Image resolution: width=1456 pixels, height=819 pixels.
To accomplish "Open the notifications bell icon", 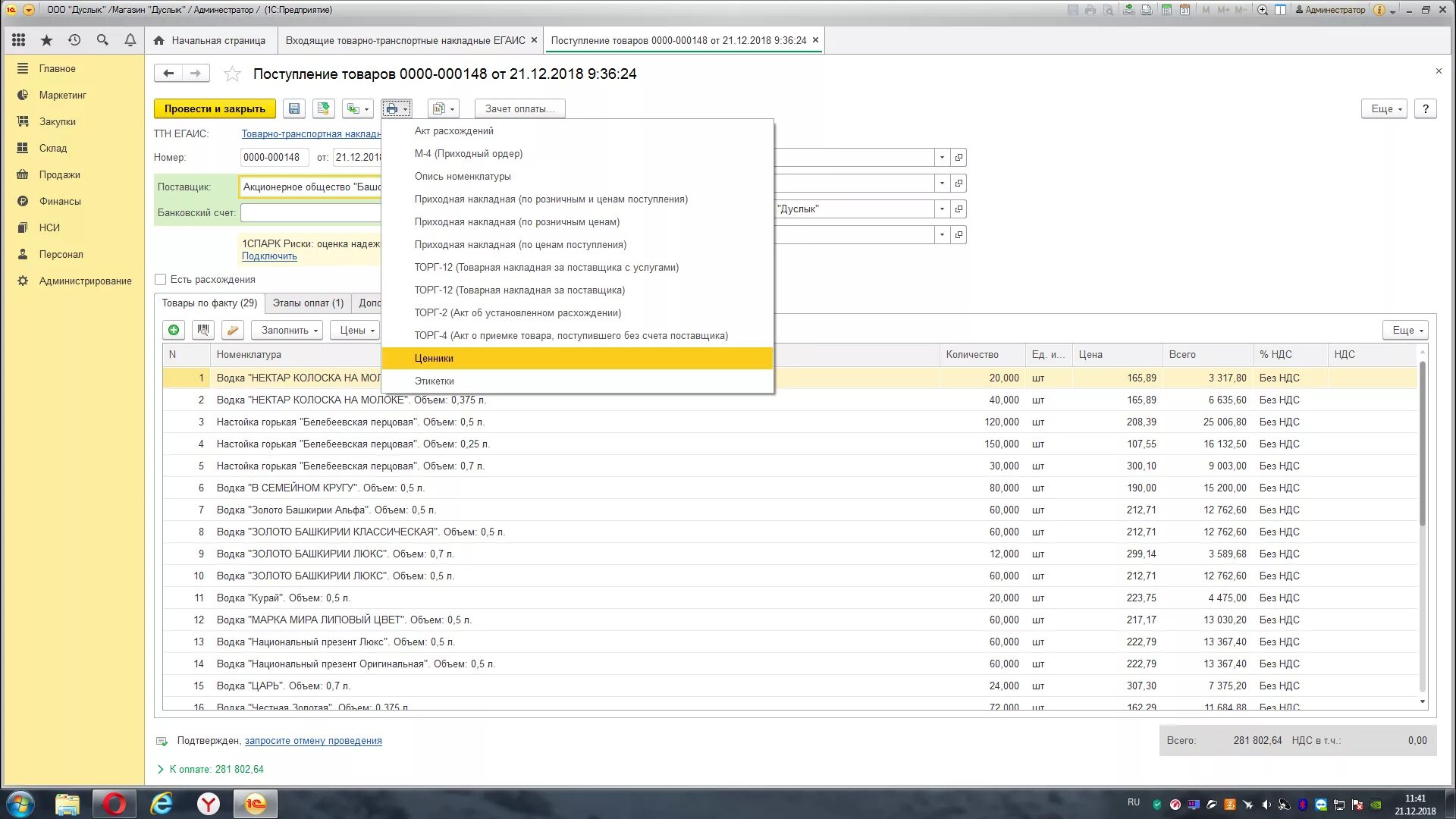I will pyautogui.click(x=130, y=40).
